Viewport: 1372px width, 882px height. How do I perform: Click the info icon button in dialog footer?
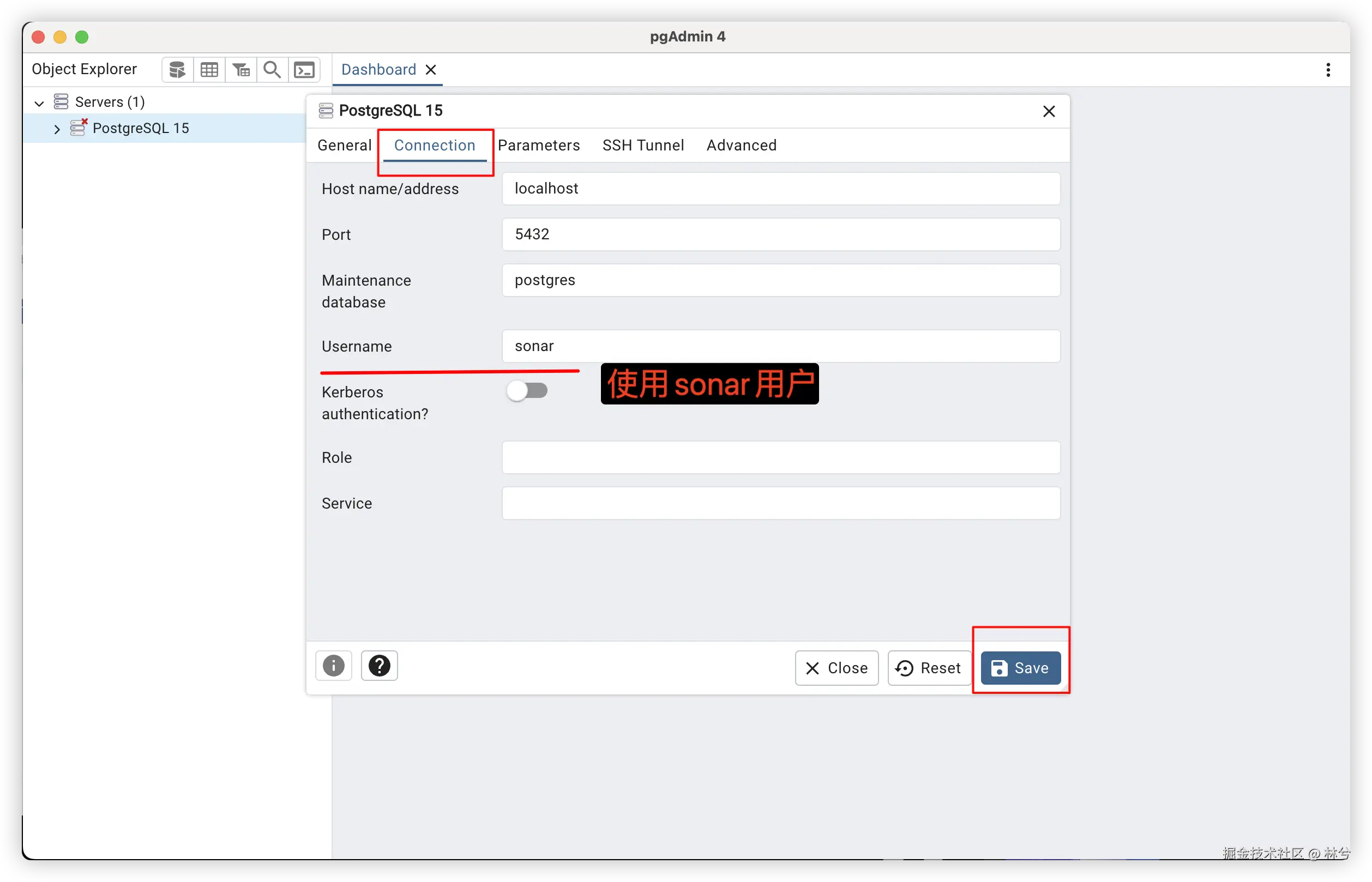click(x=333, y=666)
